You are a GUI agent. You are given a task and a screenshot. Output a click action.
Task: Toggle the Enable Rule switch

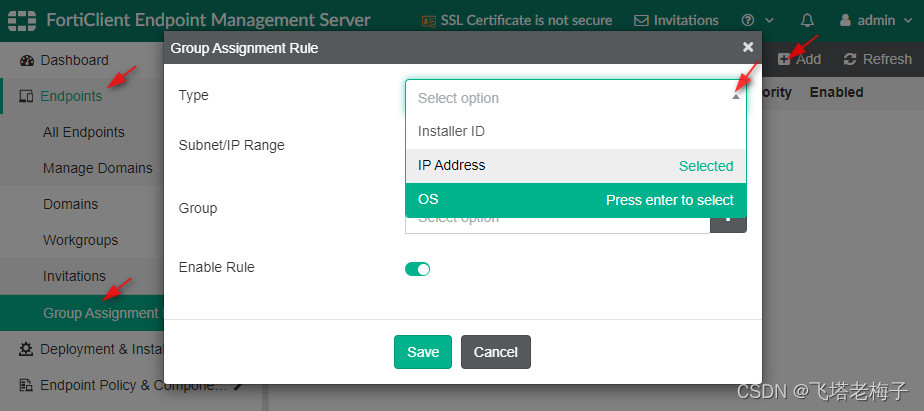417,269
